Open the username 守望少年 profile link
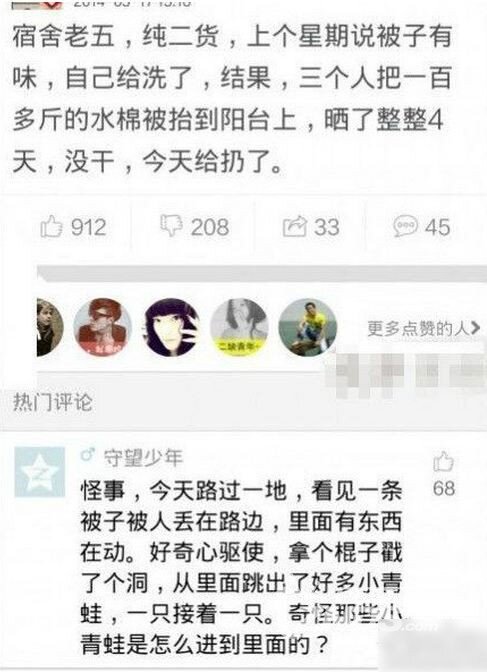The height and width of the screenshot is (672, 487). click(x=143, y=458)
